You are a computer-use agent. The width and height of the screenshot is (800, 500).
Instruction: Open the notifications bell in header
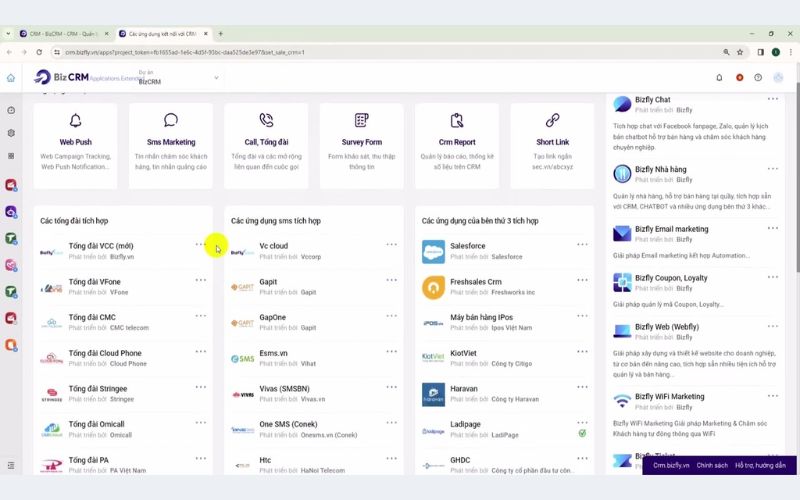719,78
